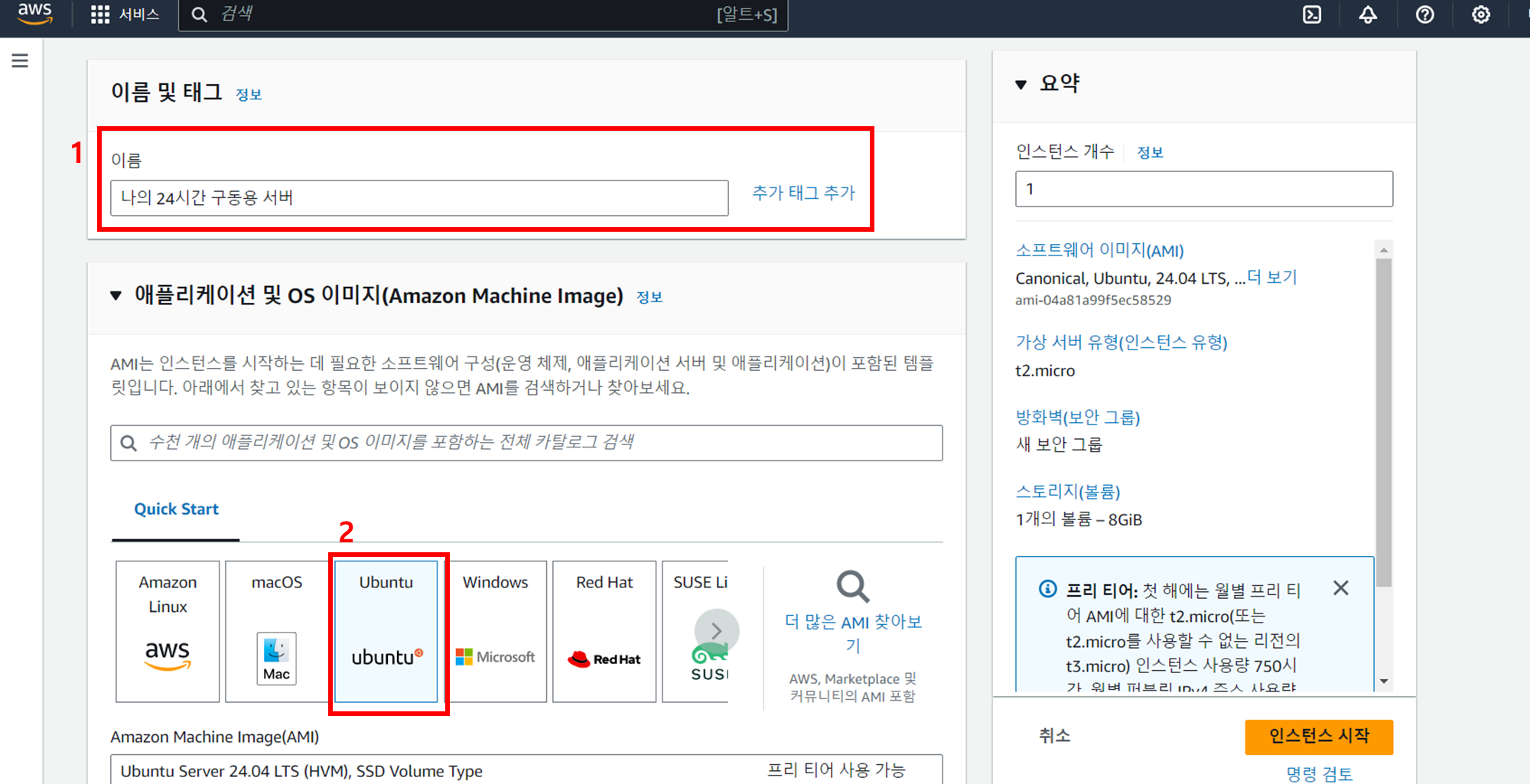Click the 더 보기 link in summary
This screenshot has width=1530, height=784.
[x=1272, y=277]
